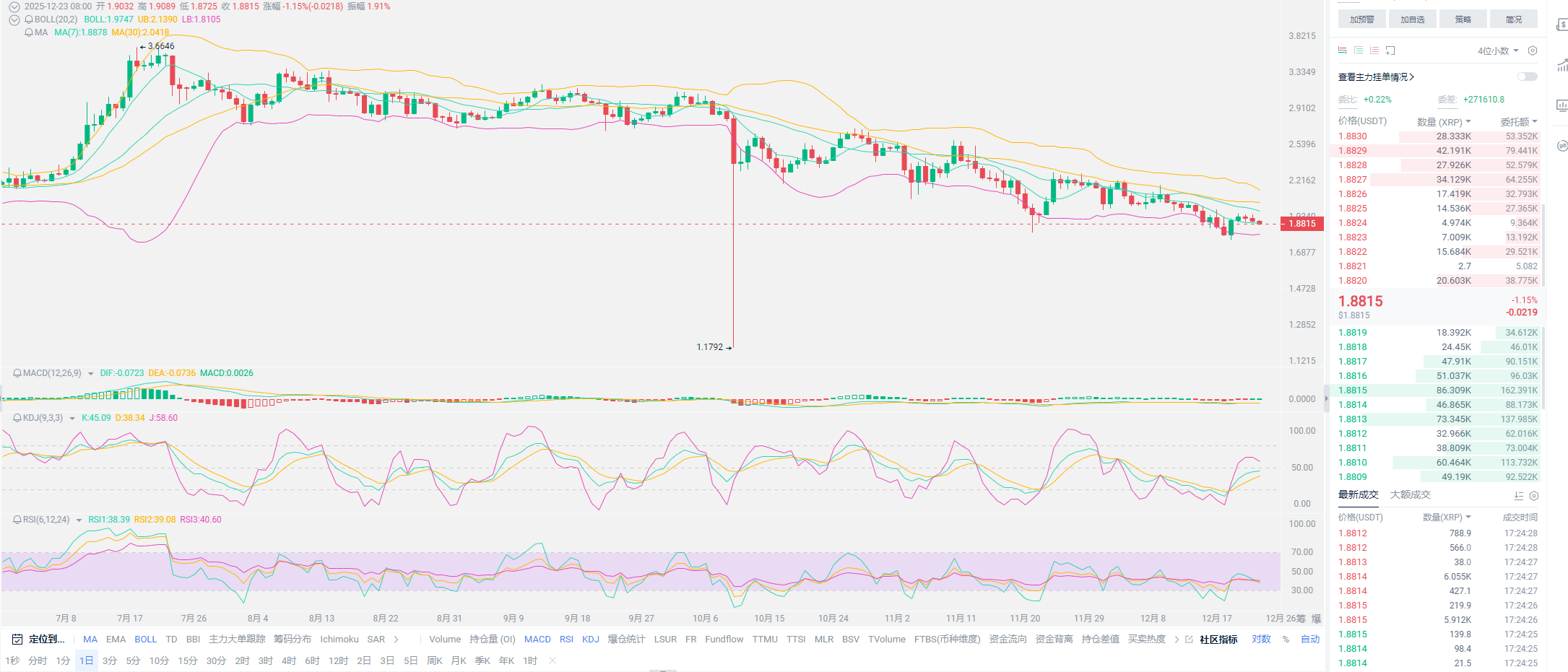
Task: Click the 加自选 button
Action: (1412, 19)
